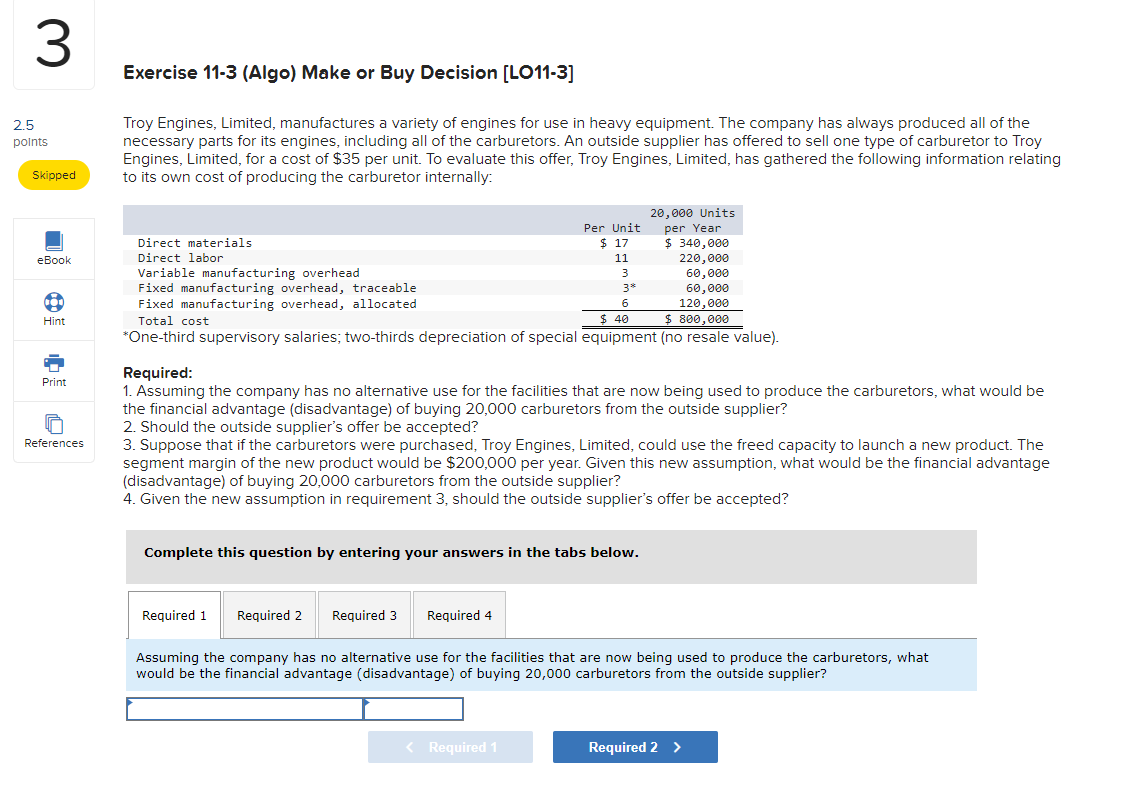Viewport: 1127px width, 786px height.
Task: Click the exercise title Make or Buy Decision
Action: pyautogui.click(x=349, y=73)
